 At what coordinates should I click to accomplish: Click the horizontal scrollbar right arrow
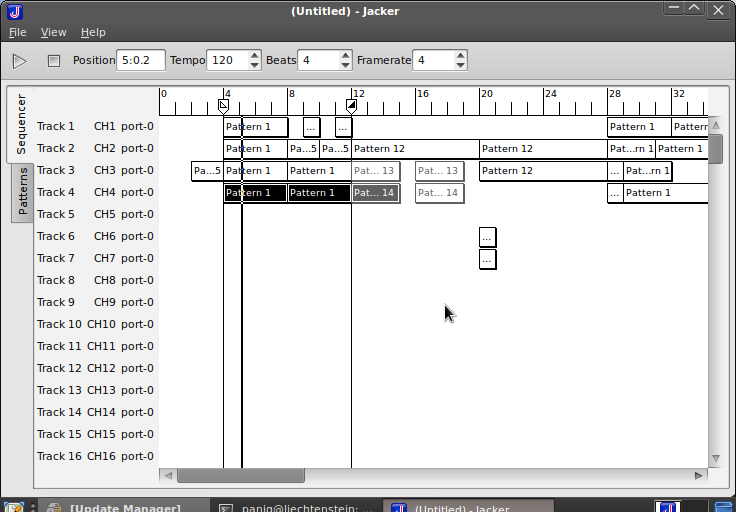pos(698,475)
